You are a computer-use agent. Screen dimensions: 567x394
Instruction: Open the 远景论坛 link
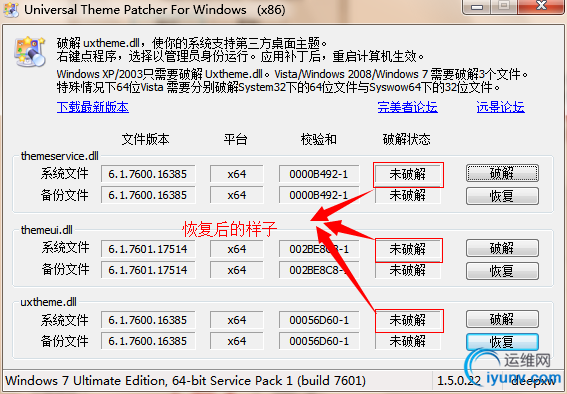[500, 107]
